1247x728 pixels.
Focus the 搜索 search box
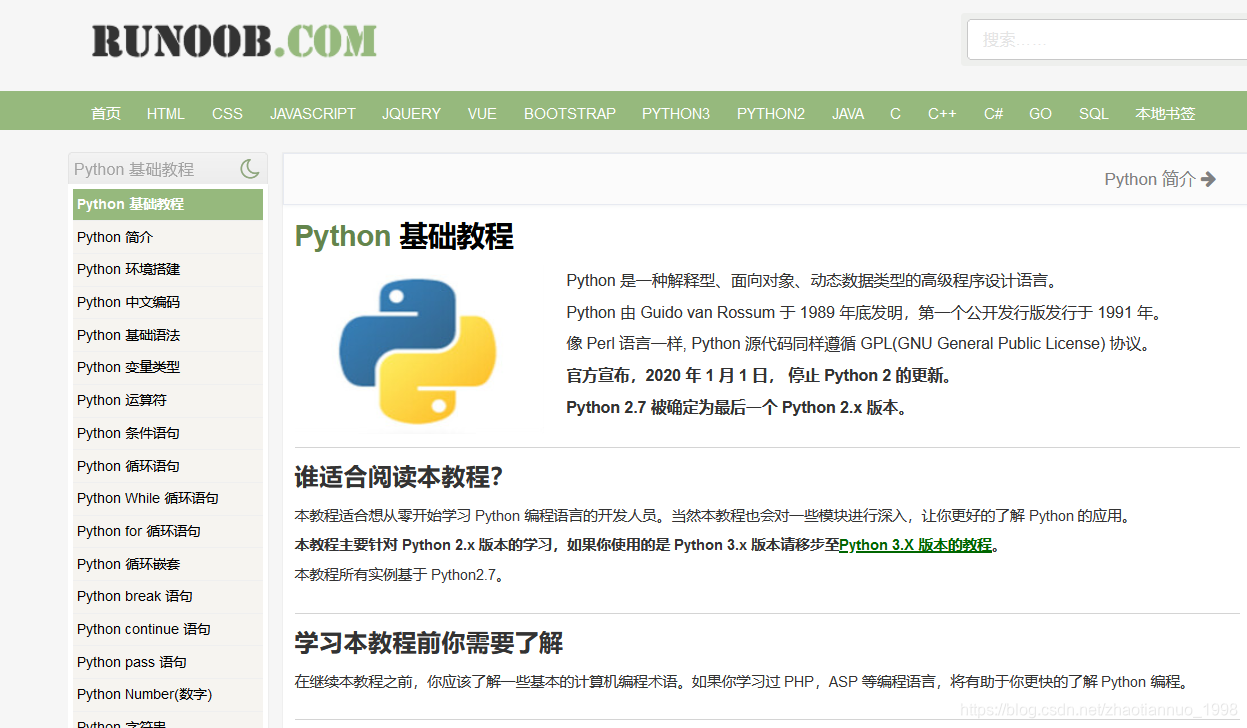click(x=1107, y=40)
